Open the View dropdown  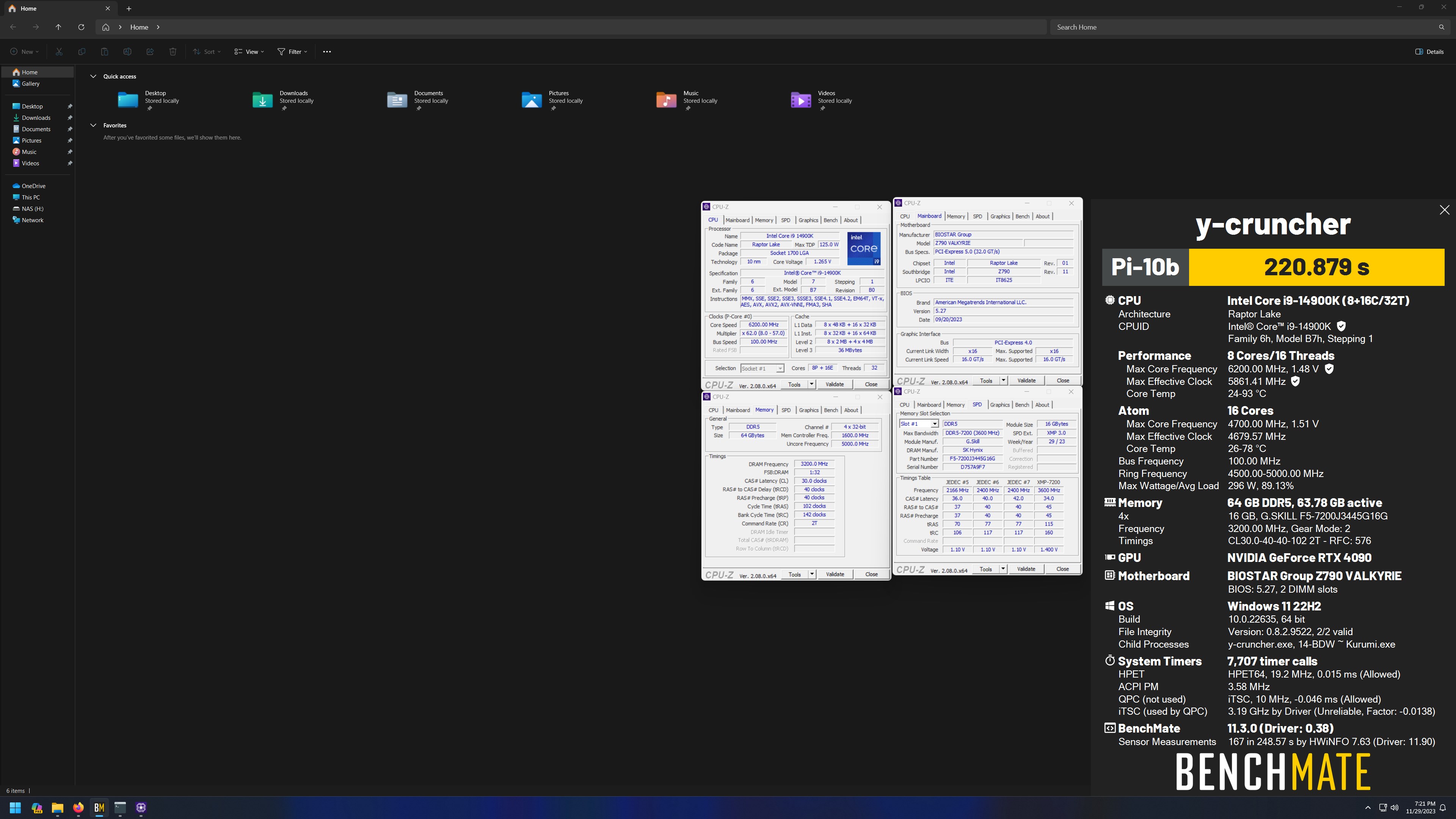[249, 52]
